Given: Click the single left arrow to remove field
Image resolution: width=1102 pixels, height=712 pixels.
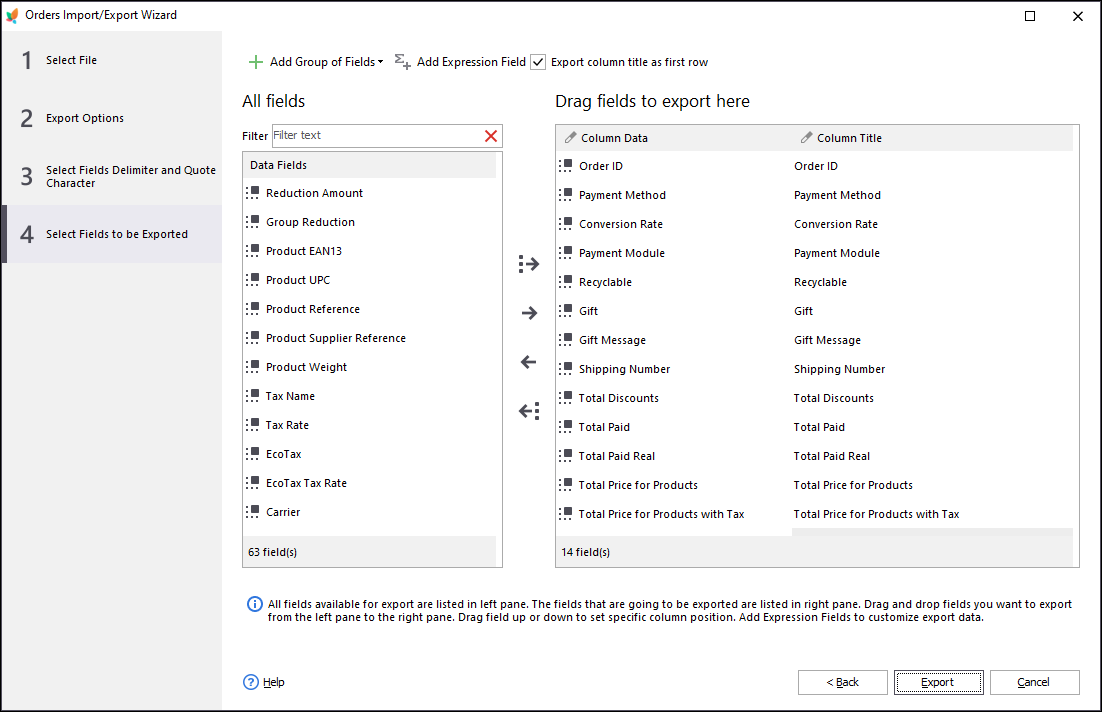Looking at the screenshot, I should pos(529,362).
